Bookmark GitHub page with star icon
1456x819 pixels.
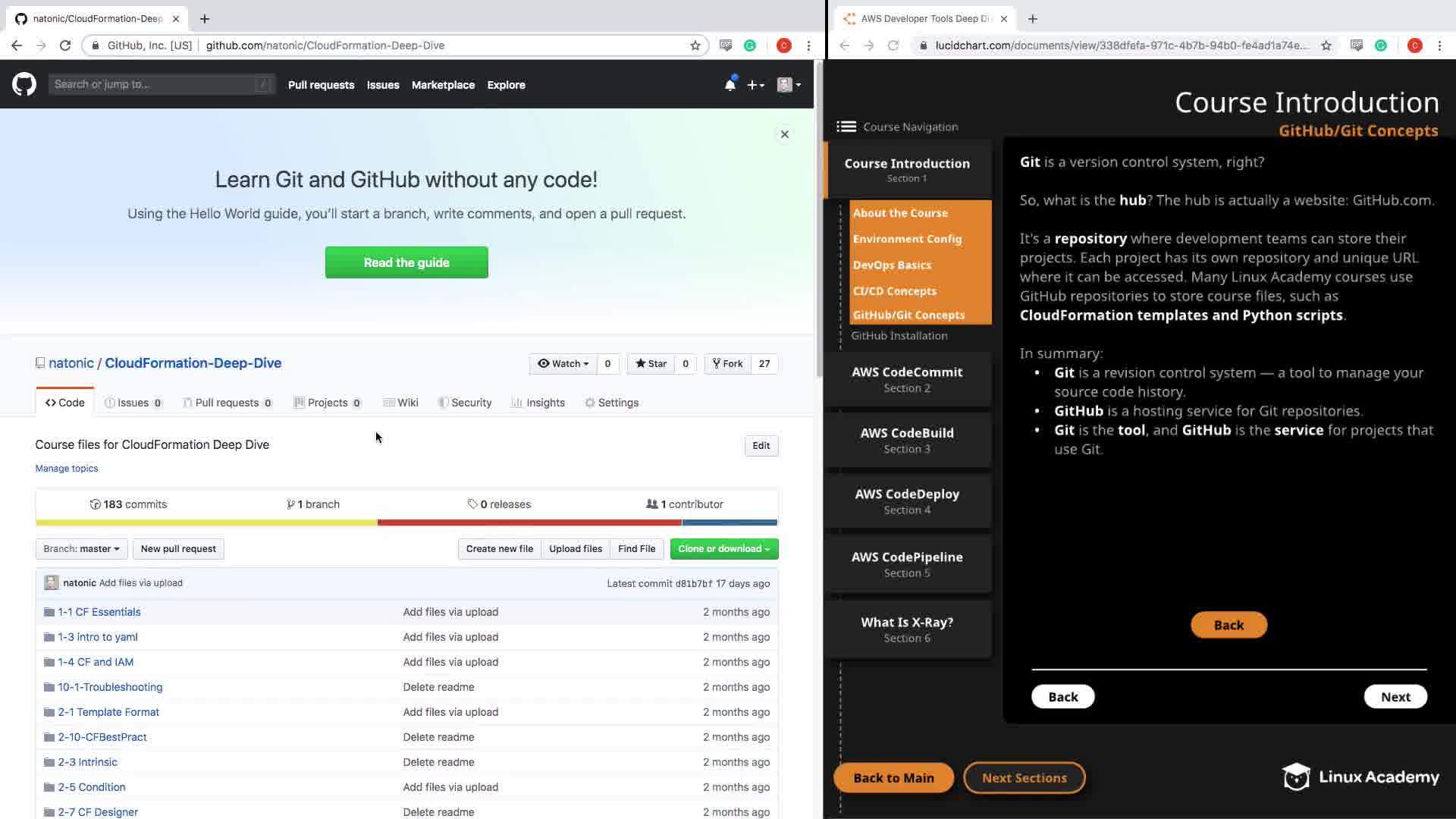695,45
